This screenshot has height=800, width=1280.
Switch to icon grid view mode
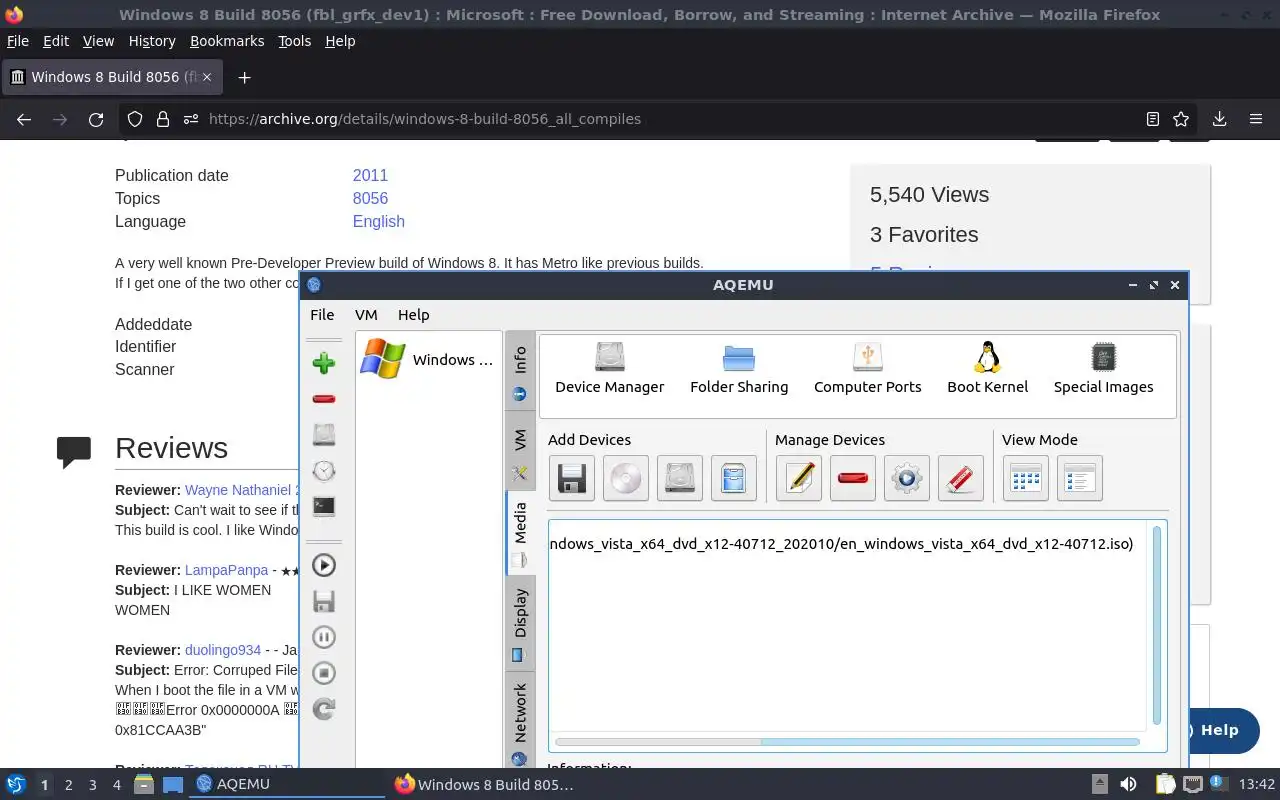pyautogui.click(x=1026, y=478)
